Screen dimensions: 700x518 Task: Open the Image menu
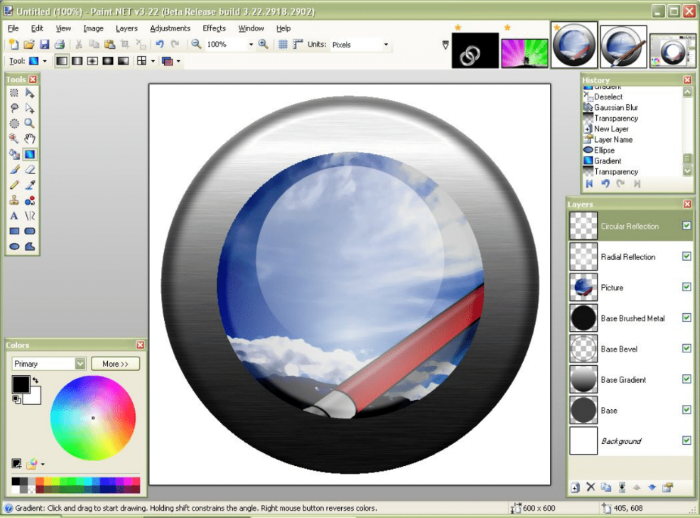pyautogui.click(x=93, y=28)
